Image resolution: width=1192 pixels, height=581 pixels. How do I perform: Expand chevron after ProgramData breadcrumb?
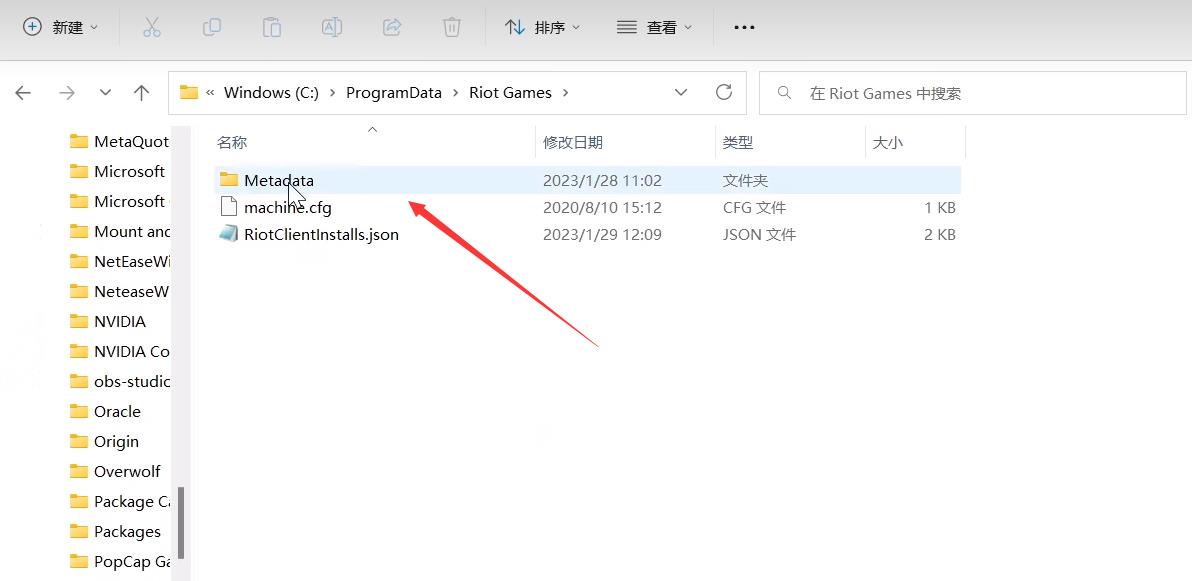click(455, 93)
